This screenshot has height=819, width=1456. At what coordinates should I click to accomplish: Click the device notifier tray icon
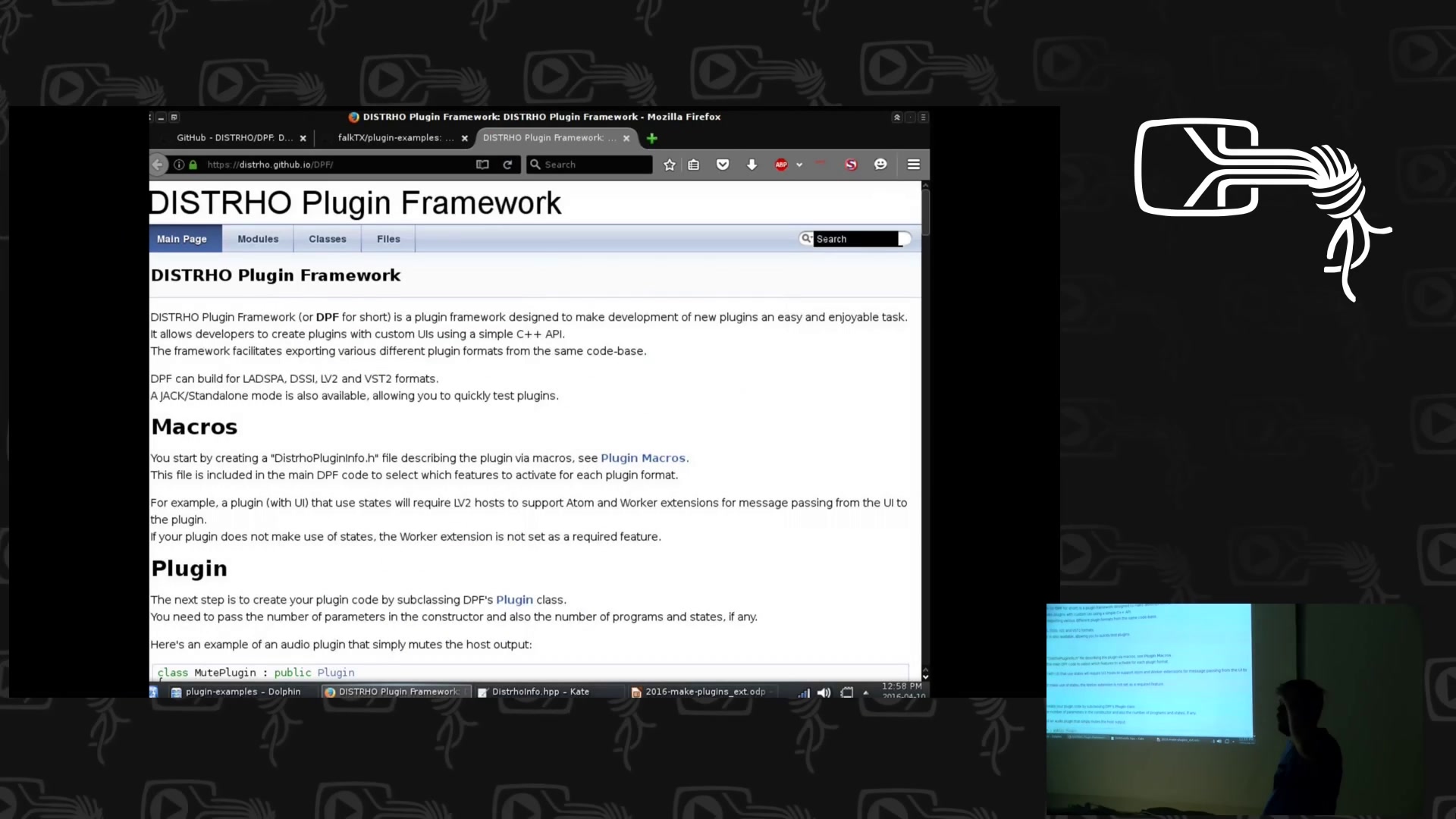click(847, 692)
